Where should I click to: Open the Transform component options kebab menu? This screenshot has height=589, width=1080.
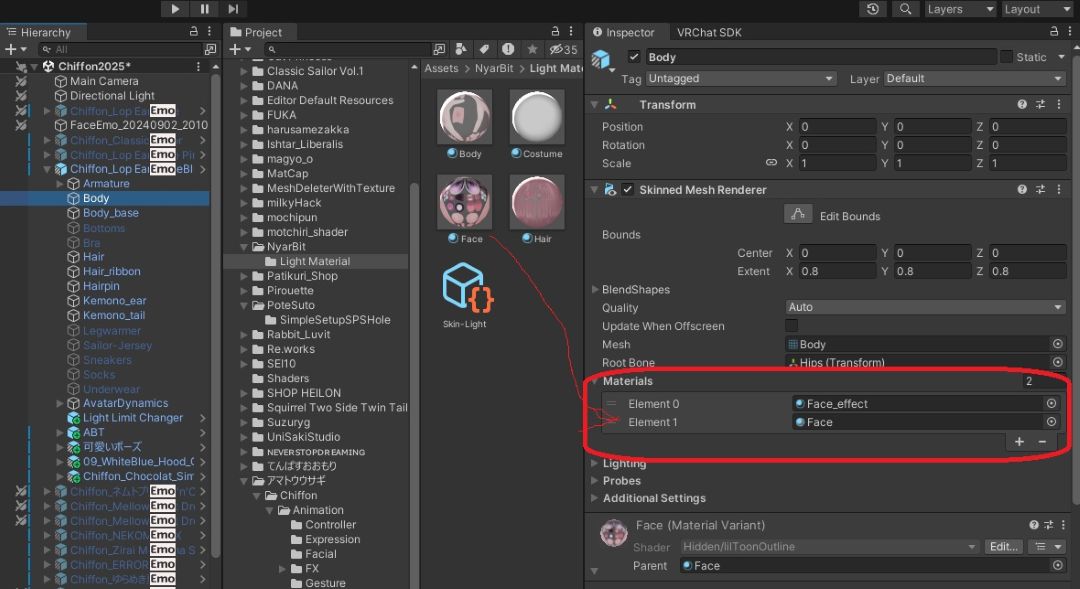point(1059,104)
